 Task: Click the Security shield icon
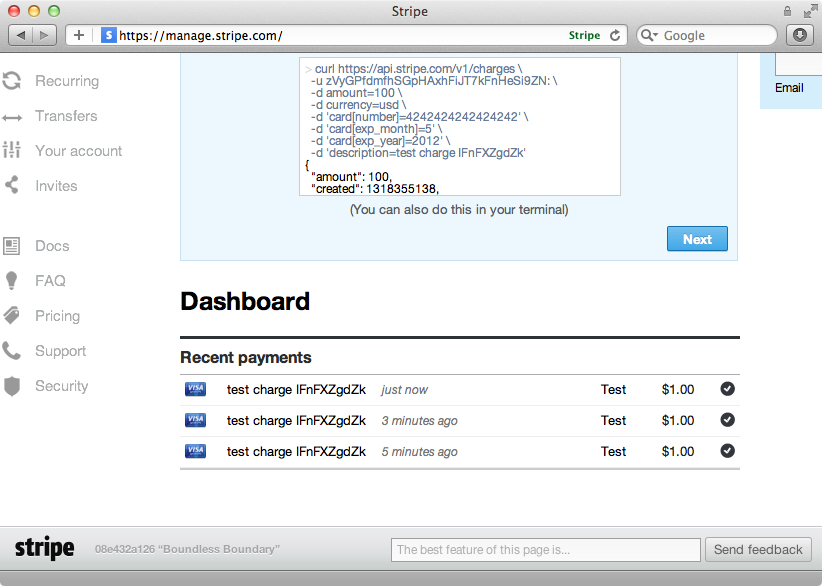(12, 386)
